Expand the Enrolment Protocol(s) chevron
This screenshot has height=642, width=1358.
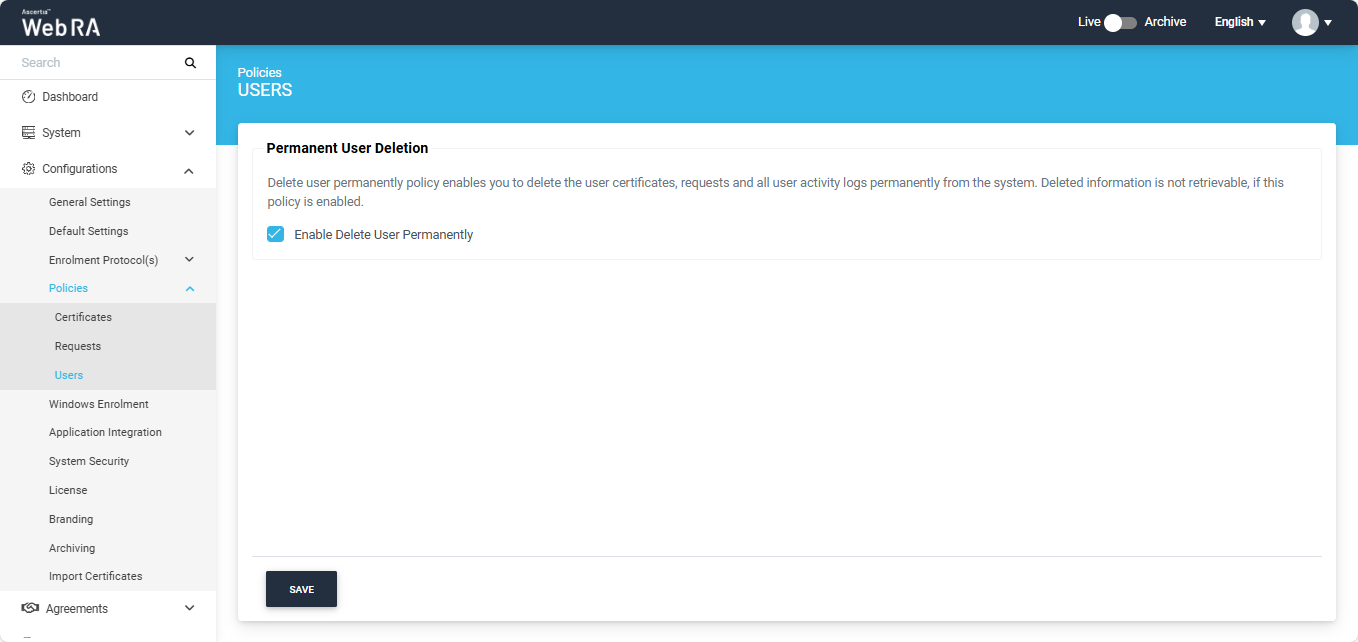[189, 260]
